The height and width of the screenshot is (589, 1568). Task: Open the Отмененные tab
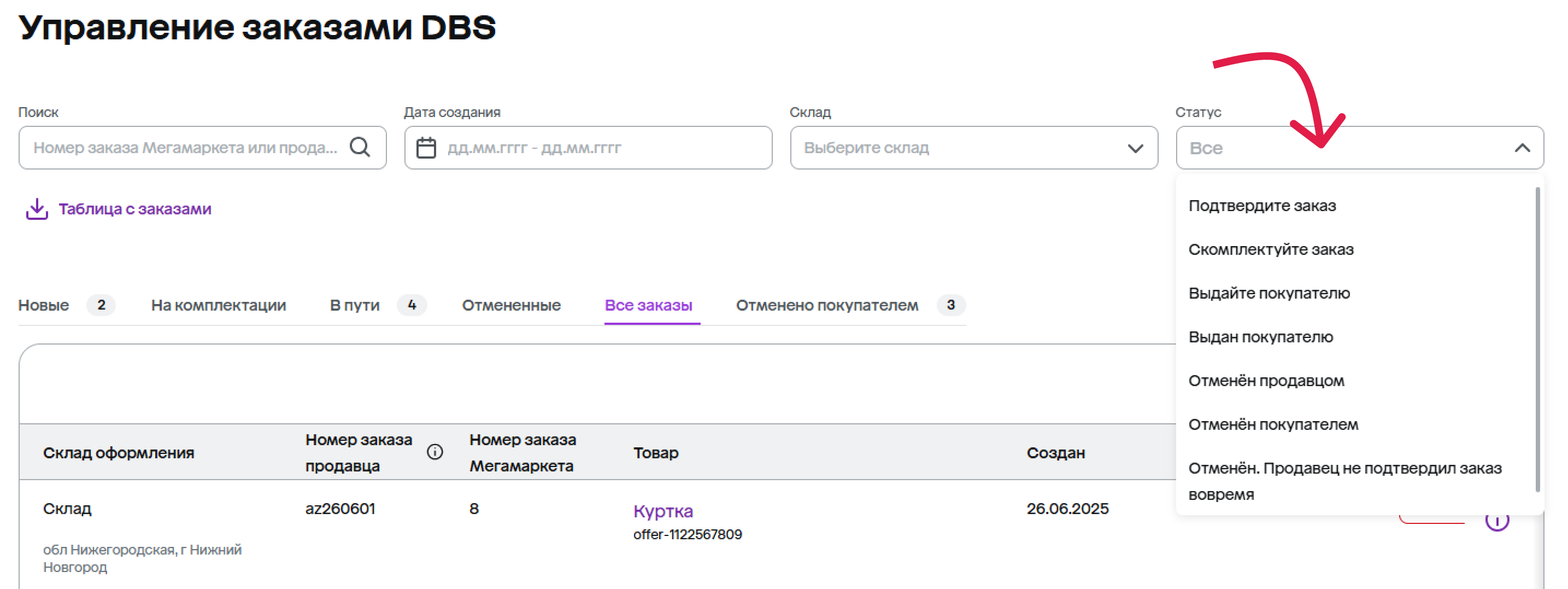click(x=512, y=305)
